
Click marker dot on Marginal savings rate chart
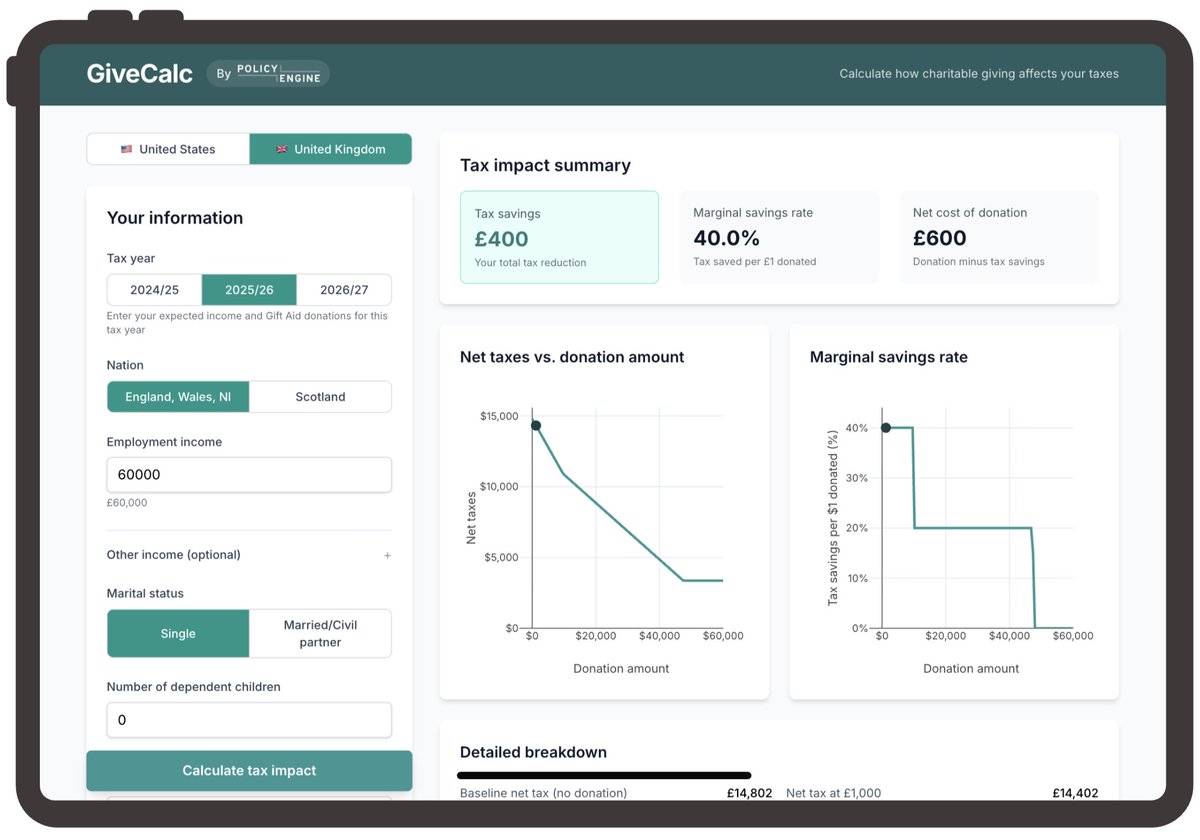coord(885,428)
